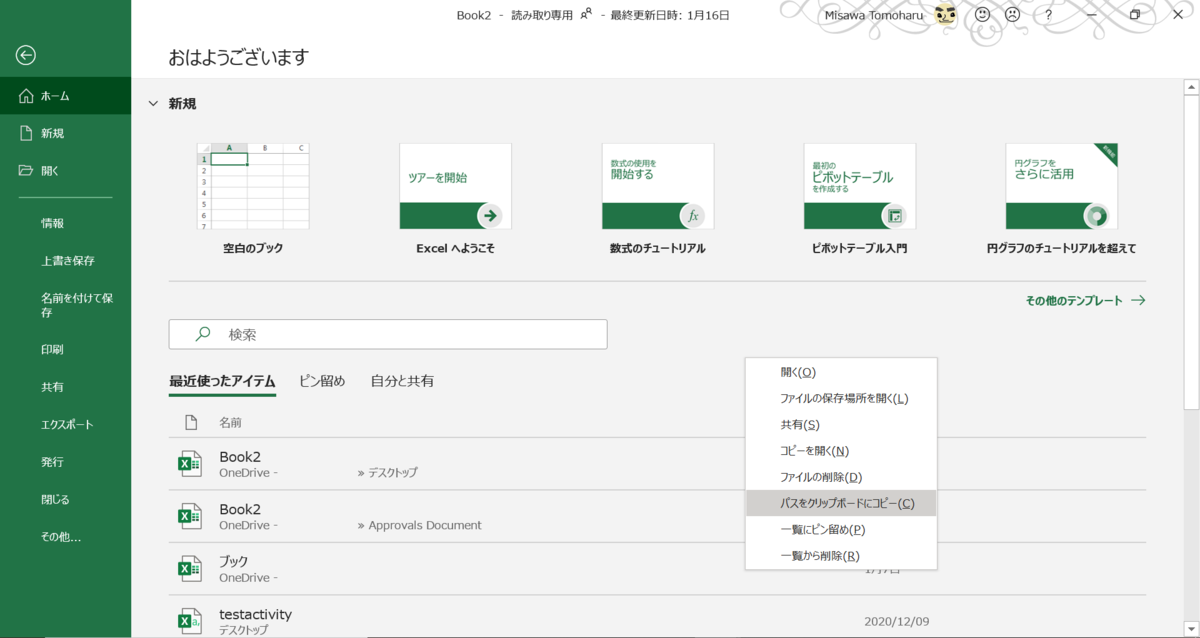Viewport: 1200px width, 638px height.
Task: Open the ピボットテーブル入門 template
Action: click(860, 198)
